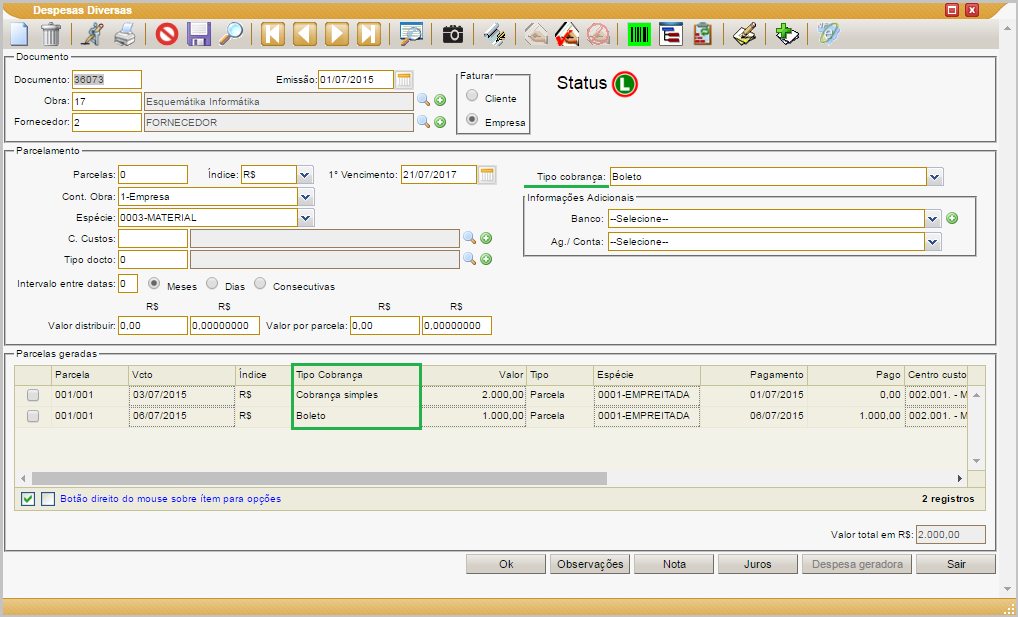
Task: Open the Observações dialog
Action: (590, 564)
